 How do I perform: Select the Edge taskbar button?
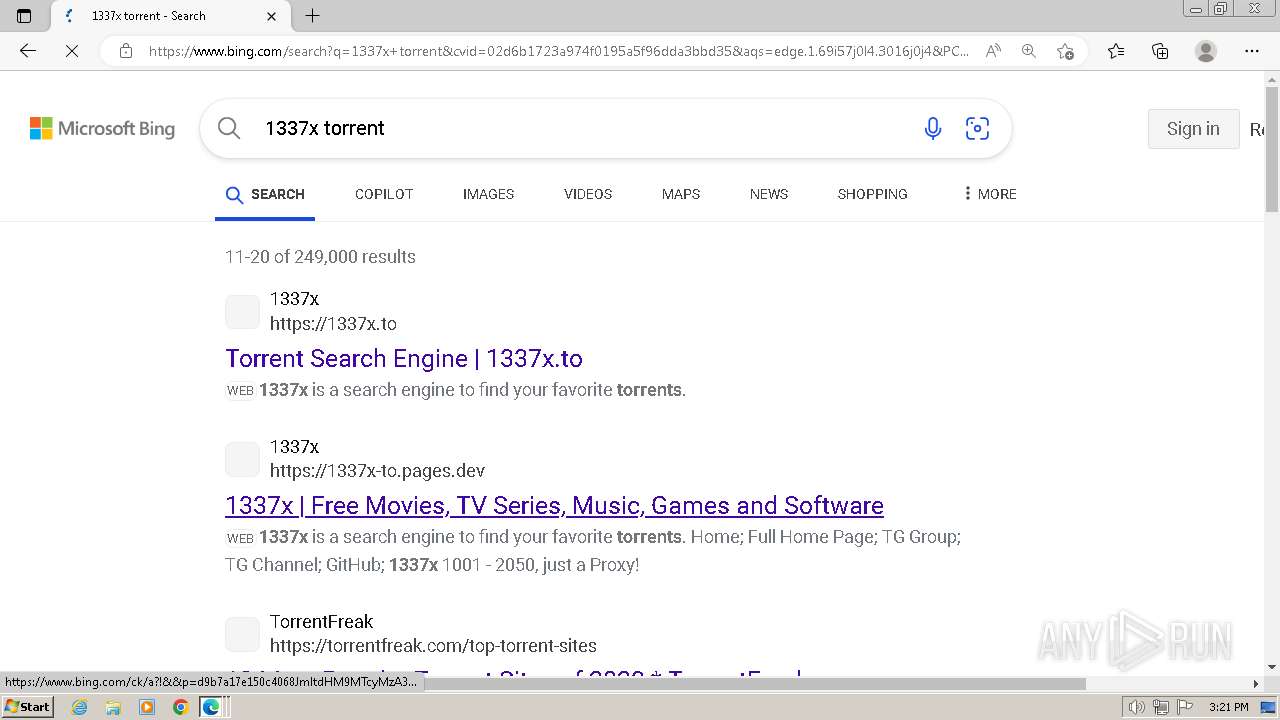[213, 707]
